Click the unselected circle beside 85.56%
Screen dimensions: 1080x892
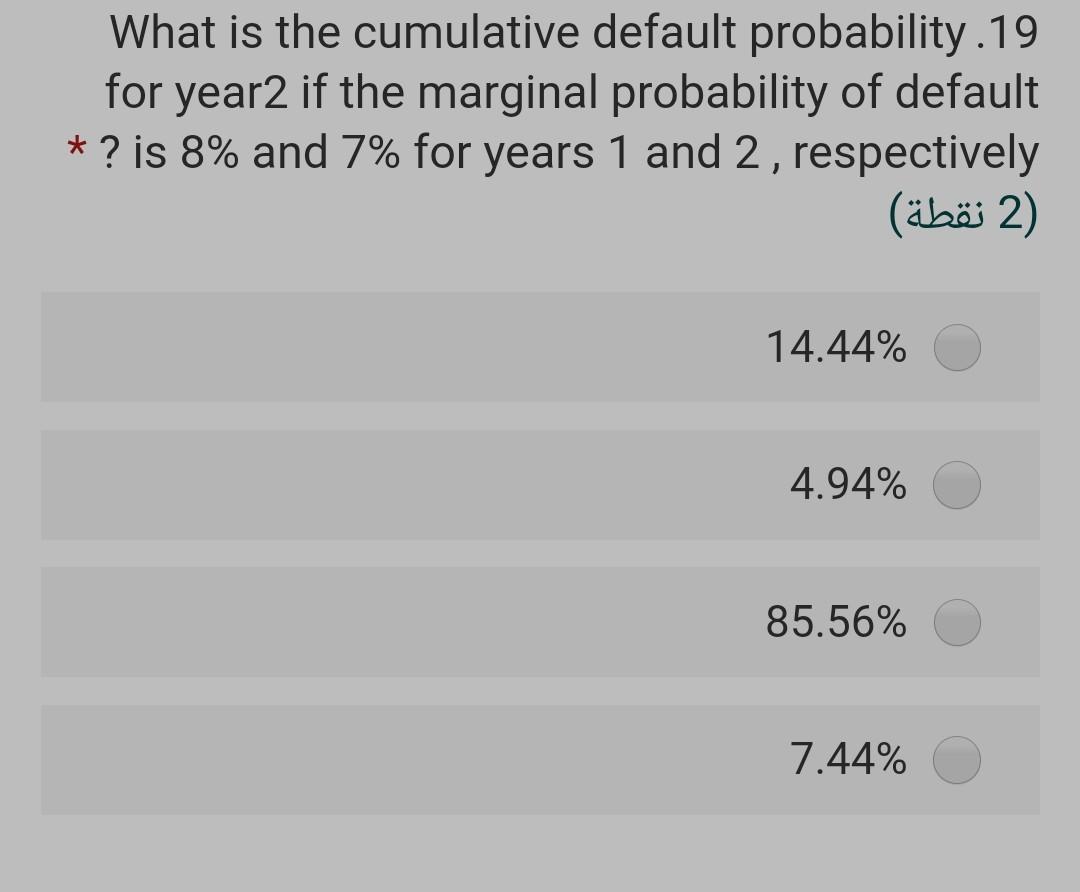(x=956, y=622)
